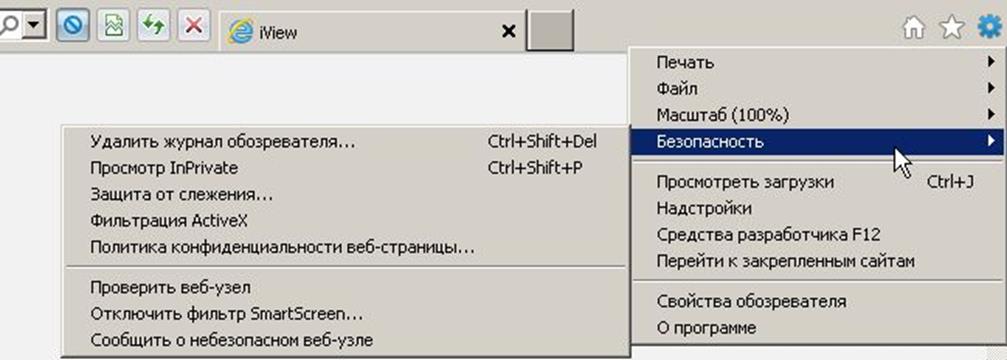Open the Home page icon
Image resolution: width=1007 pixels, height=360 pixels.
click(x=914, y=28)
